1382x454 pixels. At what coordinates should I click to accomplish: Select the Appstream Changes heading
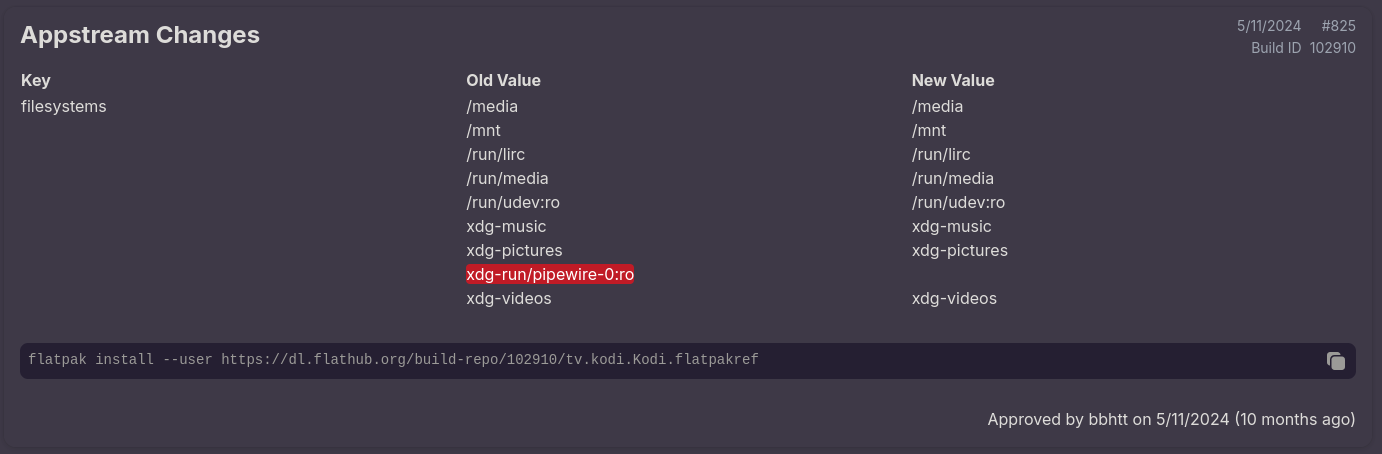tap(140, 35)
